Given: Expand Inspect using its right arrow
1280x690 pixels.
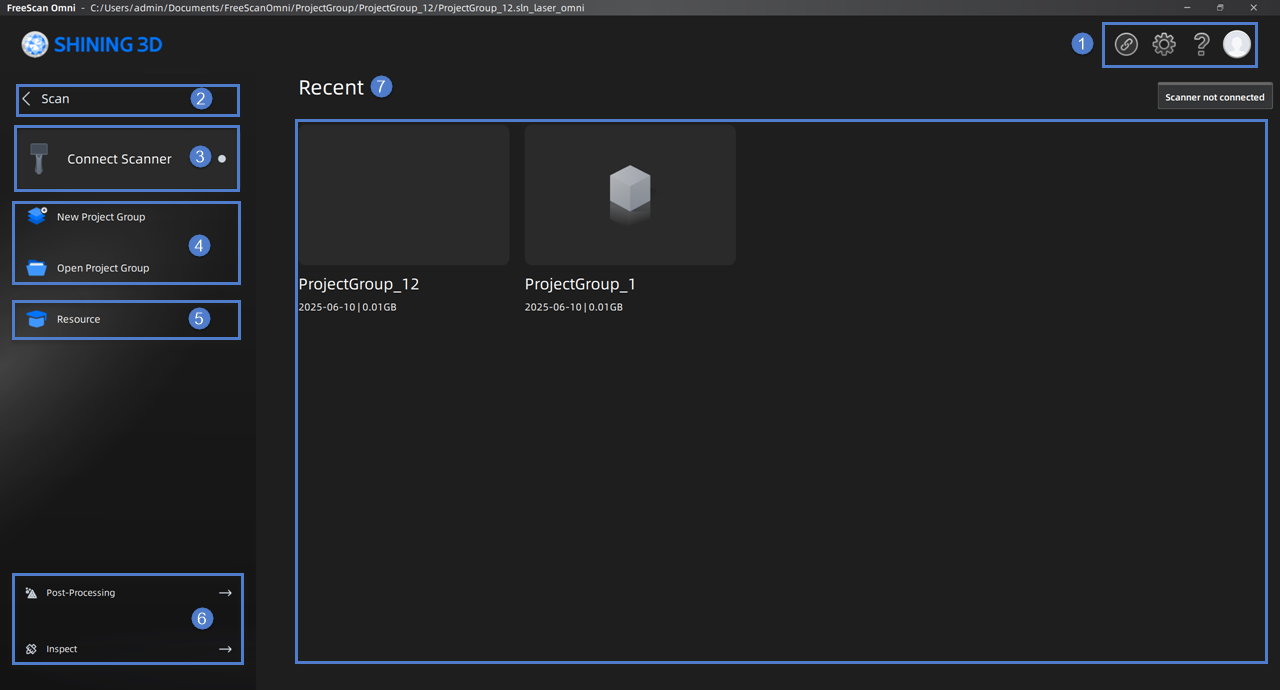Looking at the screenshot, I should point(225,649).
